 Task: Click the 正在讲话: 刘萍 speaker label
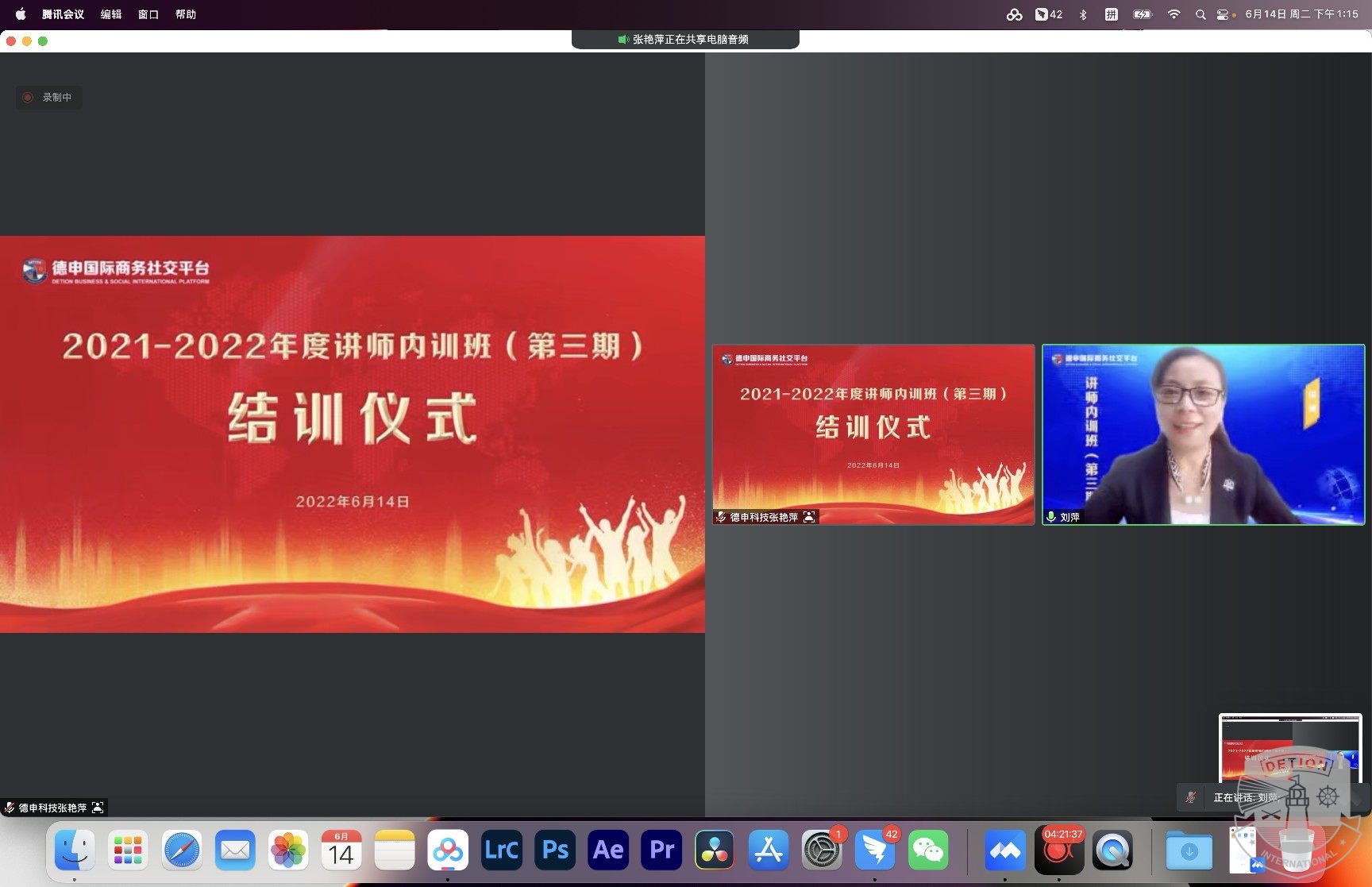pos(1245,797)
